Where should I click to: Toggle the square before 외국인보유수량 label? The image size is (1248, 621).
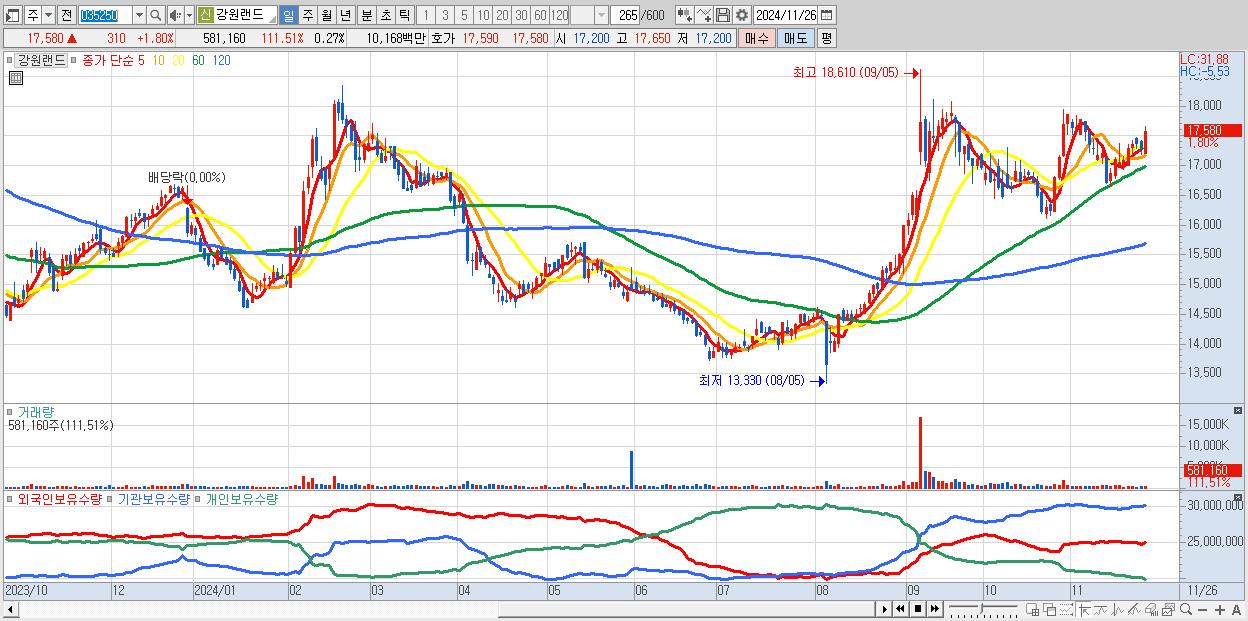11,498
